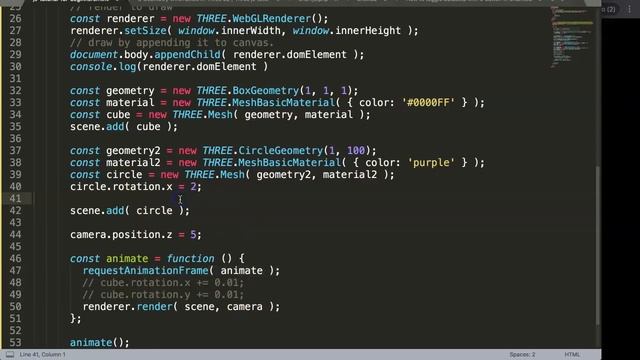The image size is (640, 360).
Task: Click the minimap code overview
Action: [572, 37]
